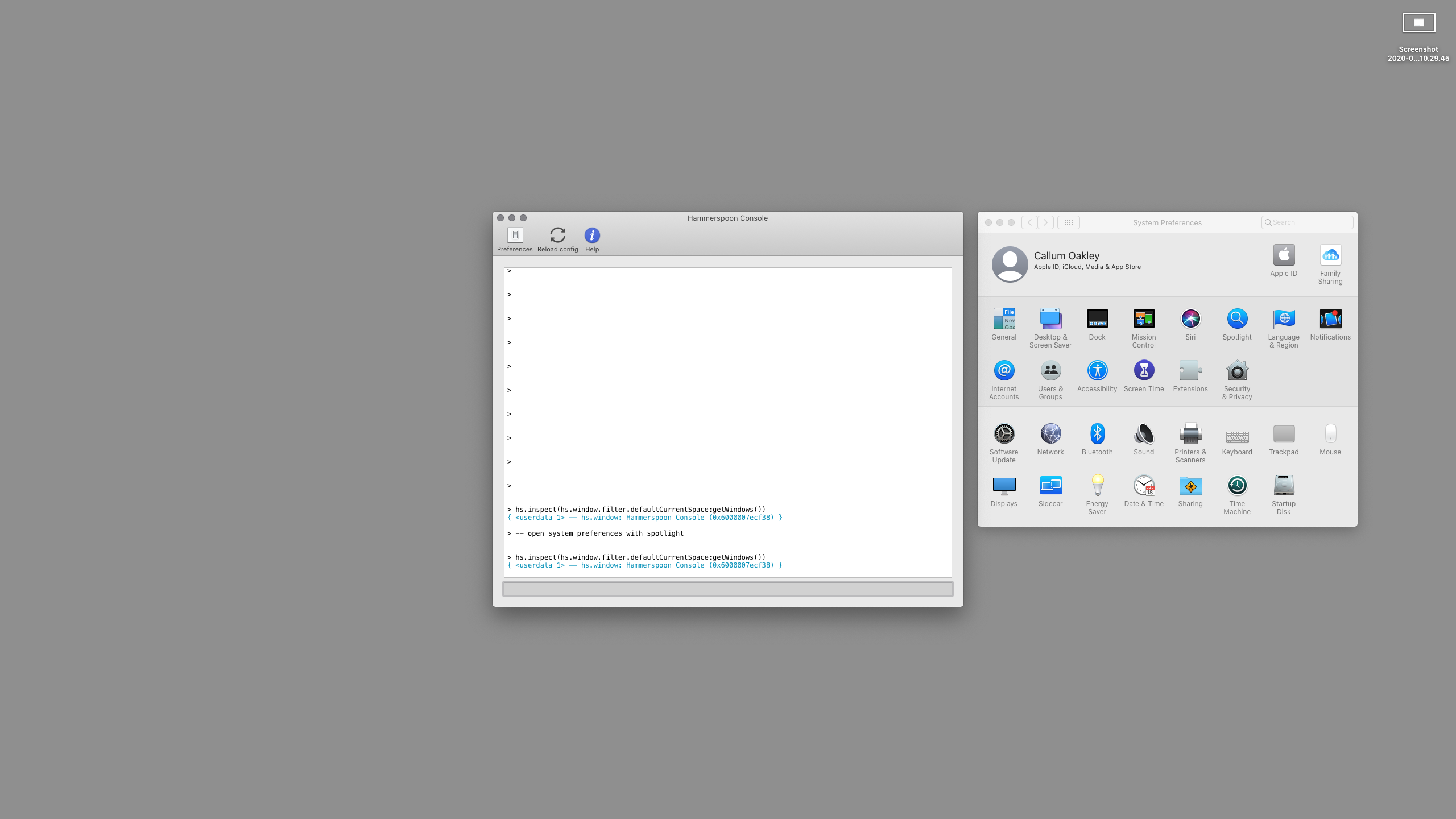Go forward in System Preferences

[x=1045, y=222]
